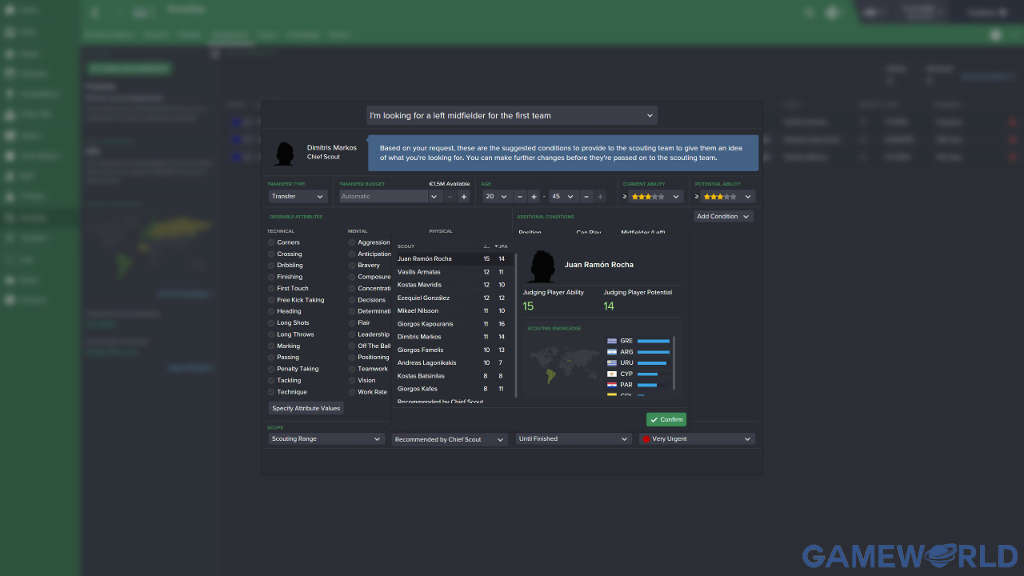This screenshot has width=1024, height=576.
Task: Open the Recommended by Chief Scout dropdown
Action: tap(449, 440)
